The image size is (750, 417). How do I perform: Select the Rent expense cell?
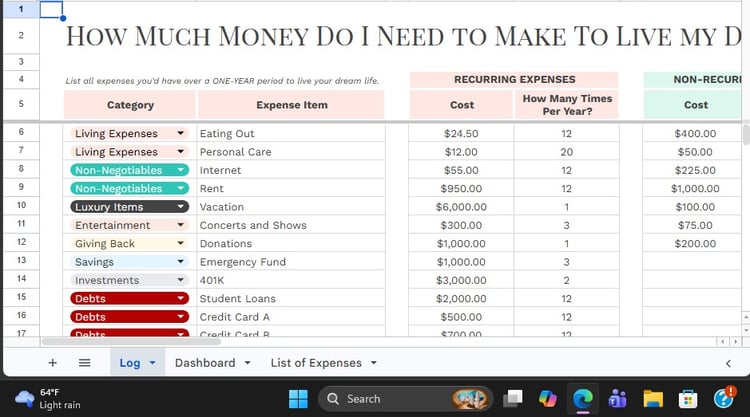tap(291, 188)
